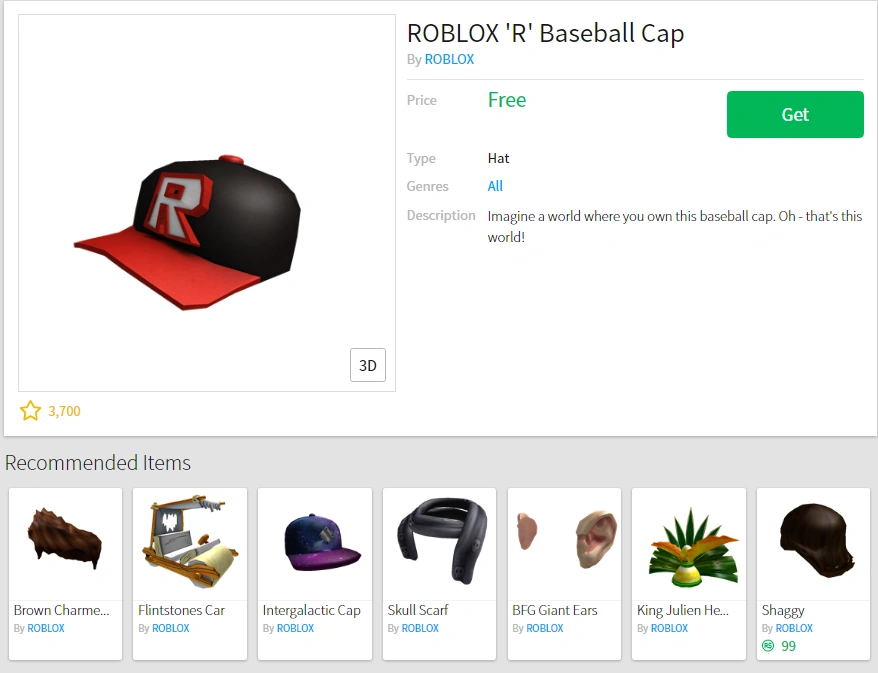Click the favorite star icon
Viewport: 878px width, 673px height.
30,411
